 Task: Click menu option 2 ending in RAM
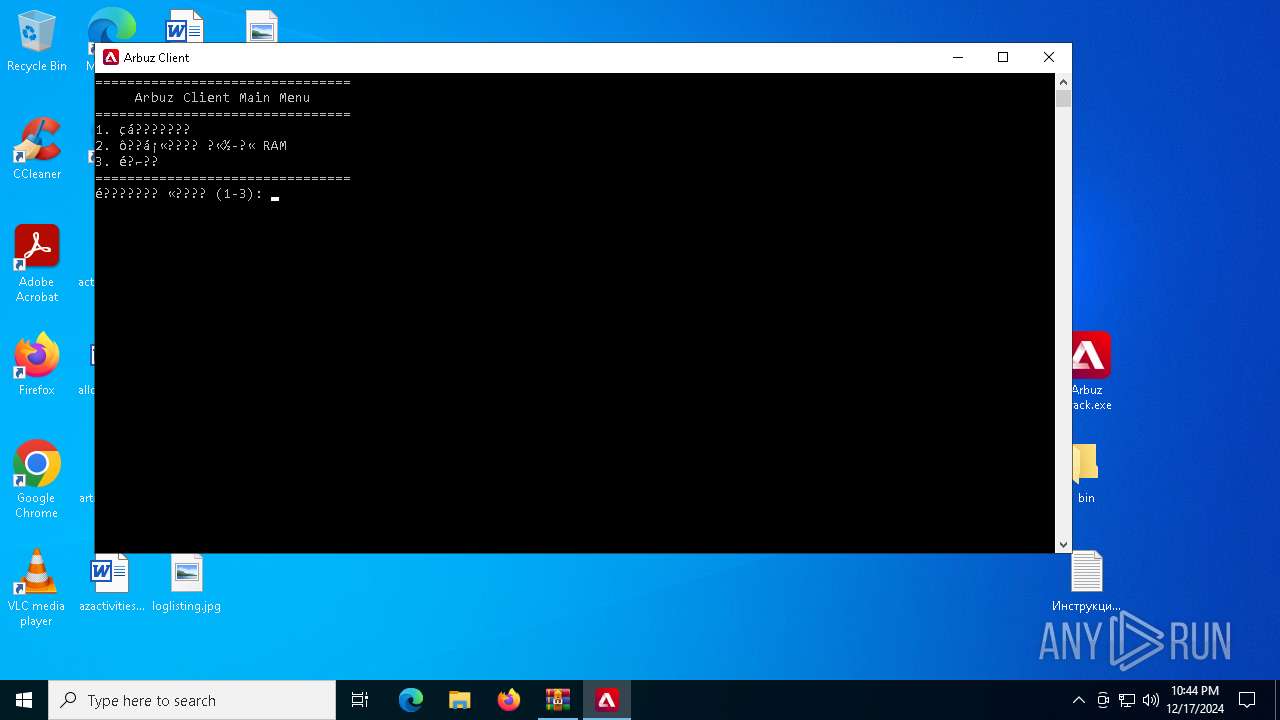pyautogui.click(x=191, y=146)
